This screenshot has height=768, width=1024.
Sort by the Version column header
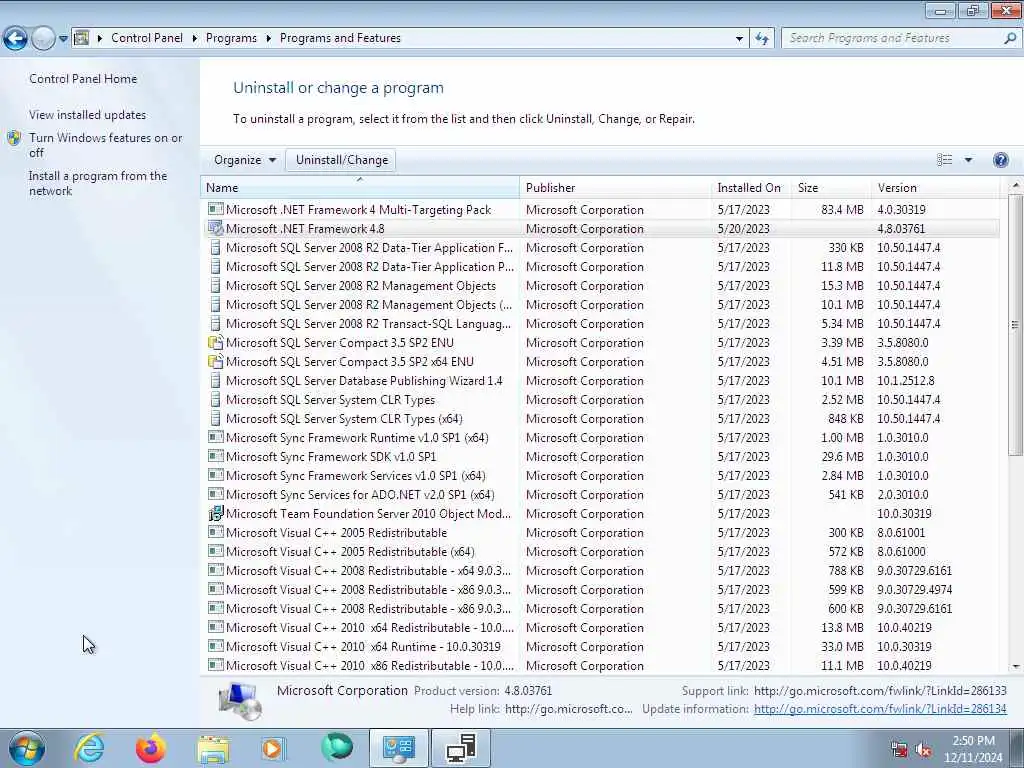(935, 187)
